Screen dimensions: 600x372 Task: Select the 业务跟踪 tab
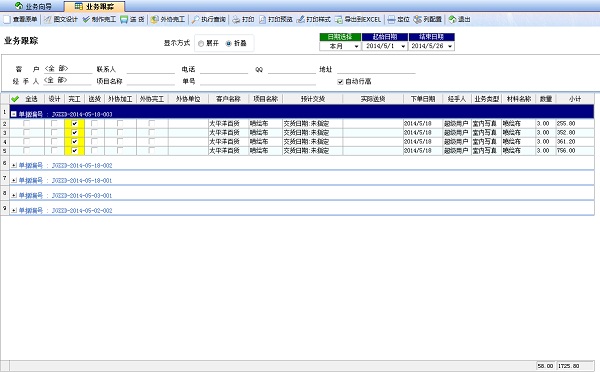click(x=94, y=7)
